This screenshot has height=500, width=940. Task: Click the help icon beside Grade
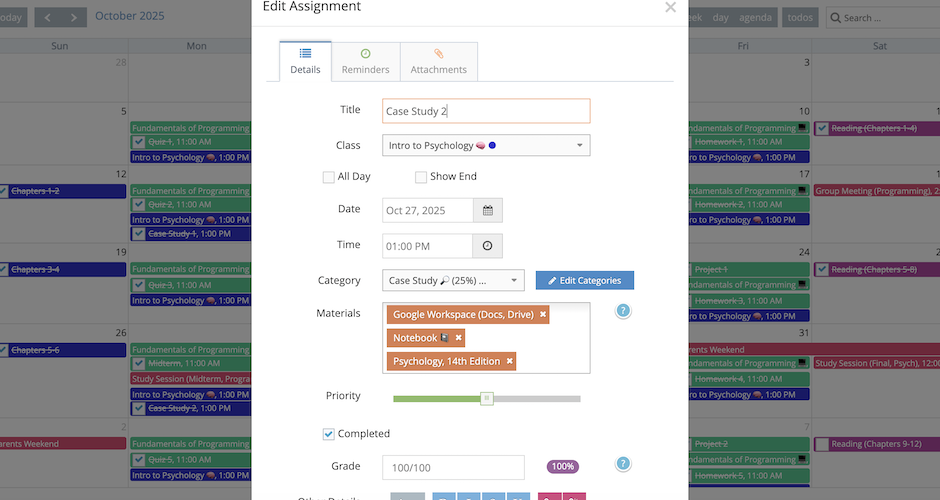pyautogui.click(x=623, y=464)
